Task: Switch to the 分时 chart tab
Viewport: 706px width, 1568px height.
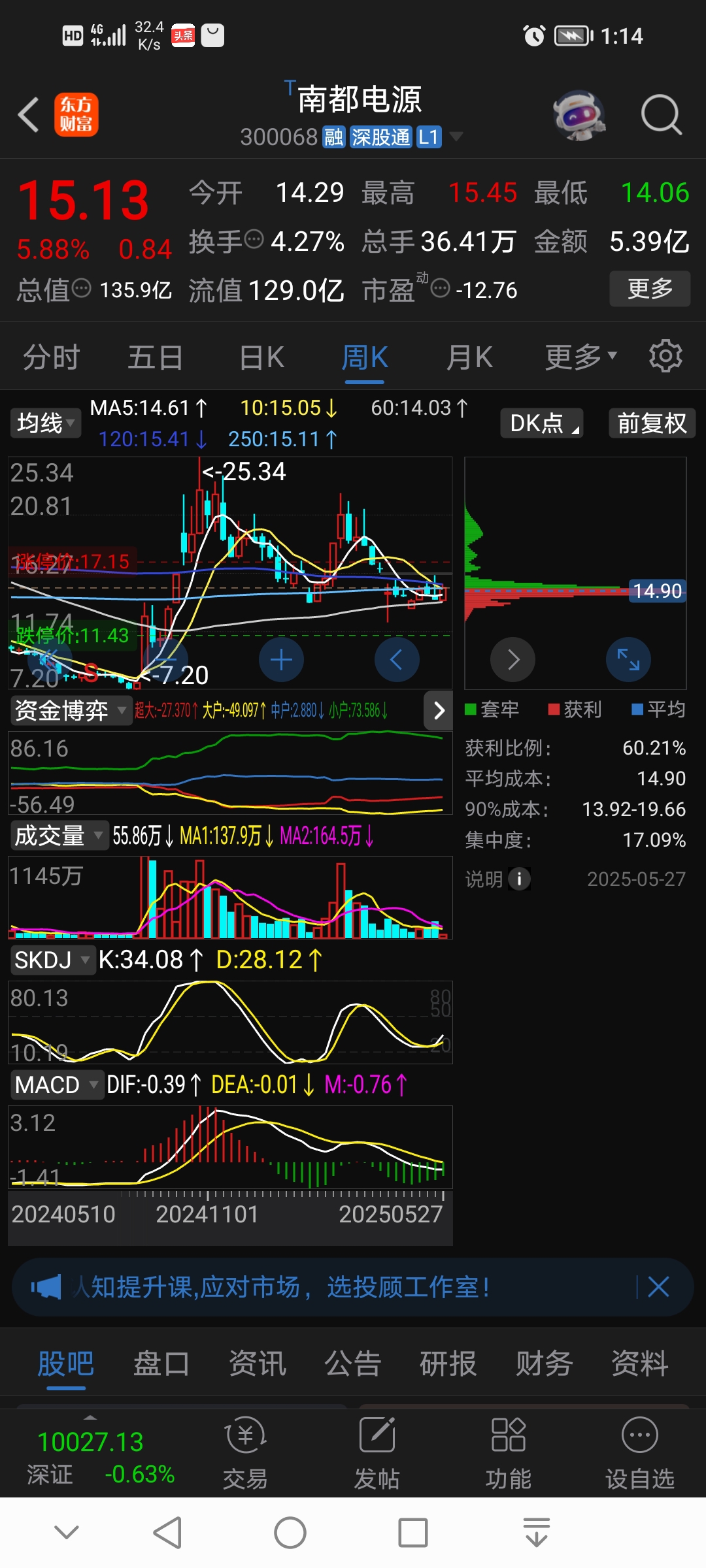Action: click(51, 357)
